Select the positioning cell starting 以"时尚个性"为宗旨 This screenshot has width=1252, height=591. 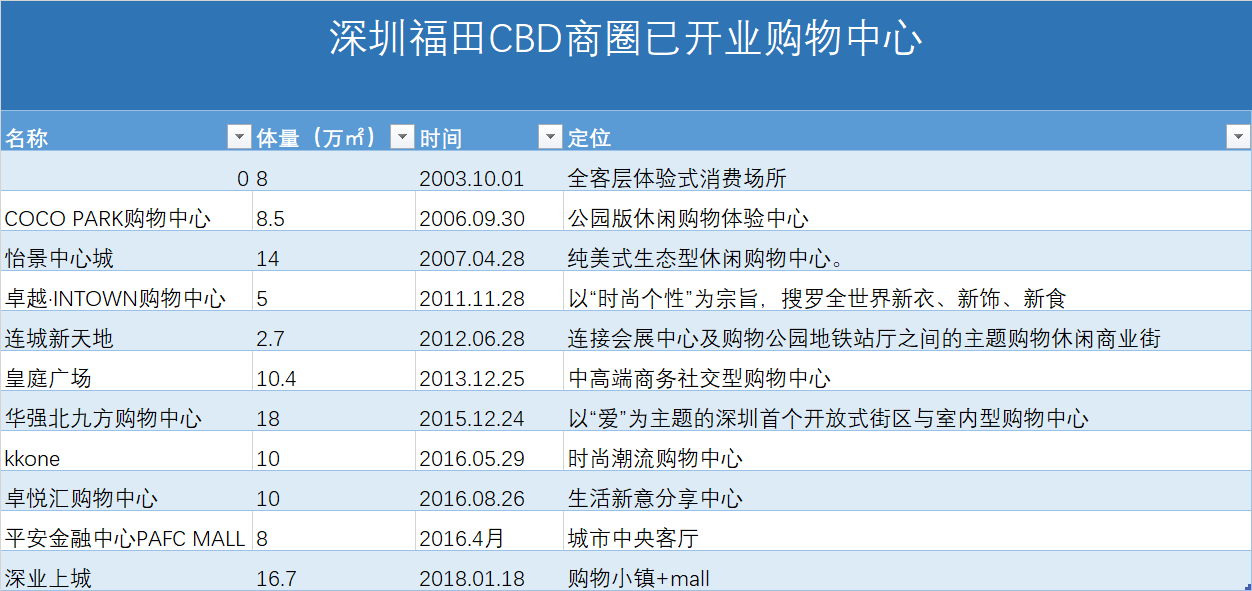[x=907, y=291]
